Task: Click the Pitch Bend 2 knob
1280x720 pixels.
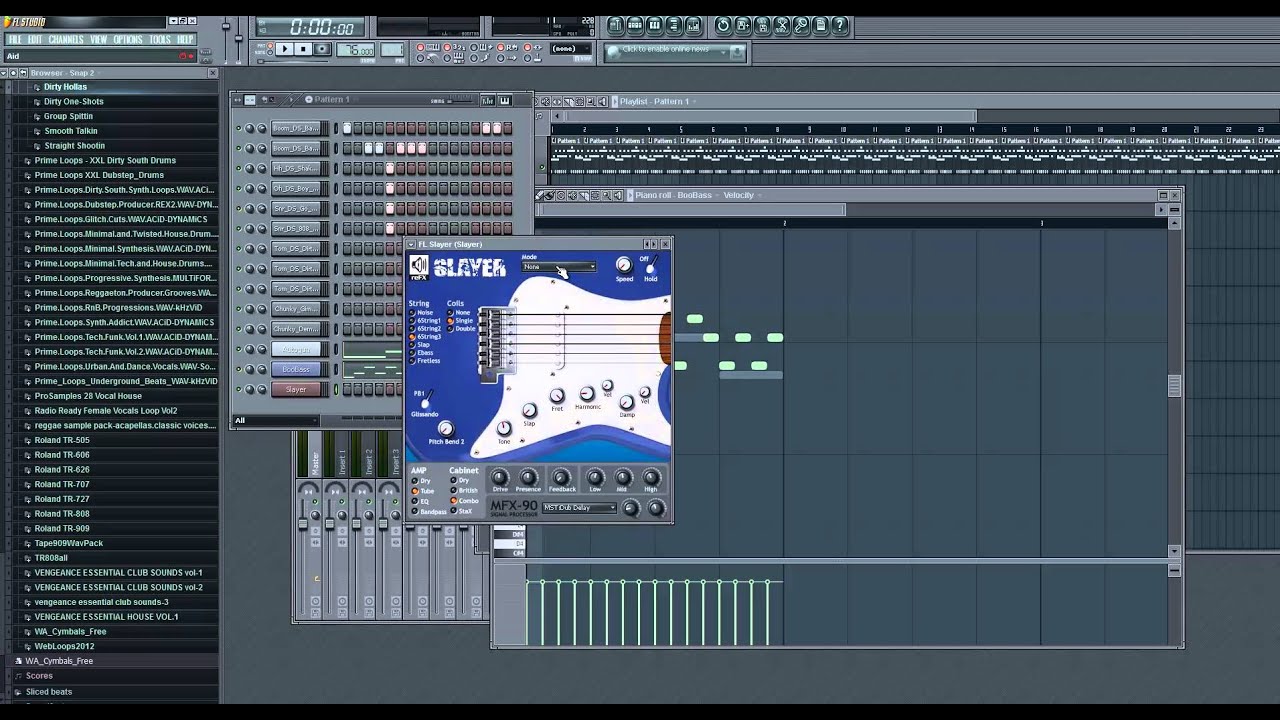Action: (446, 430)
